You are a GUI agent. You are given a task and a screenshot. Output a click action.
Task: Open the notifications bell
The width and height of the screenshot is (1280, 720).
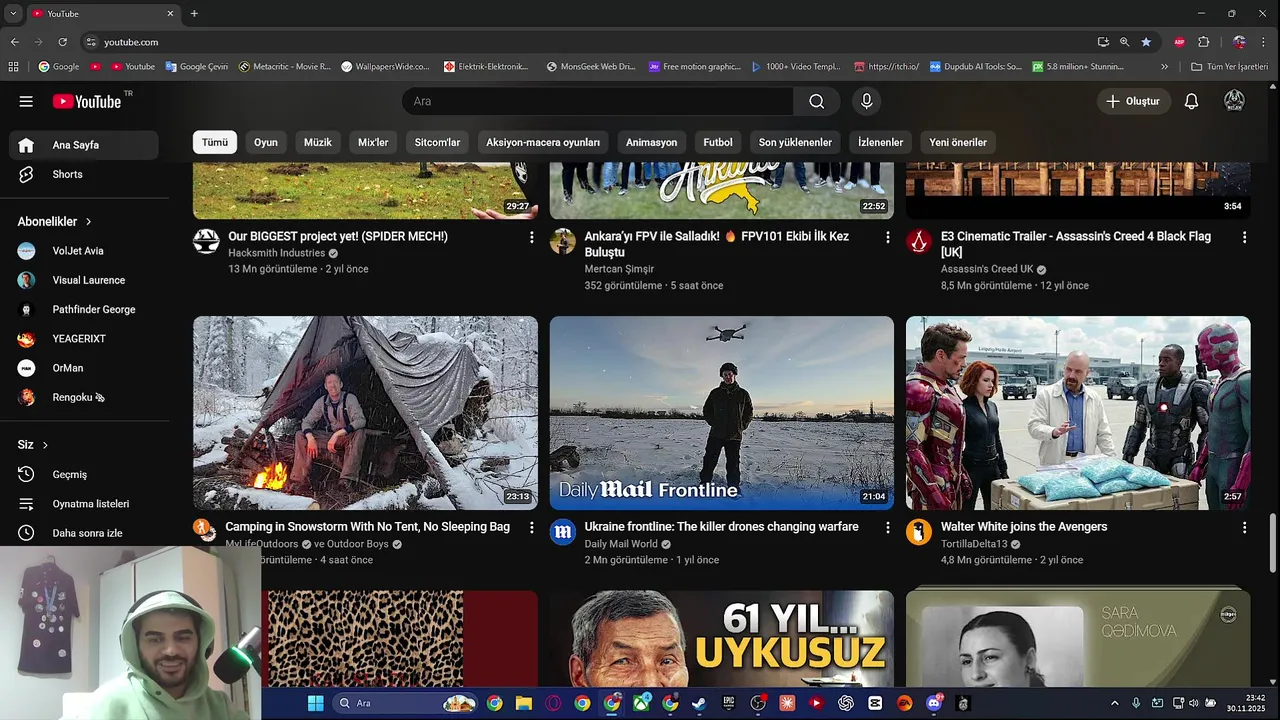pos(1191,101)
